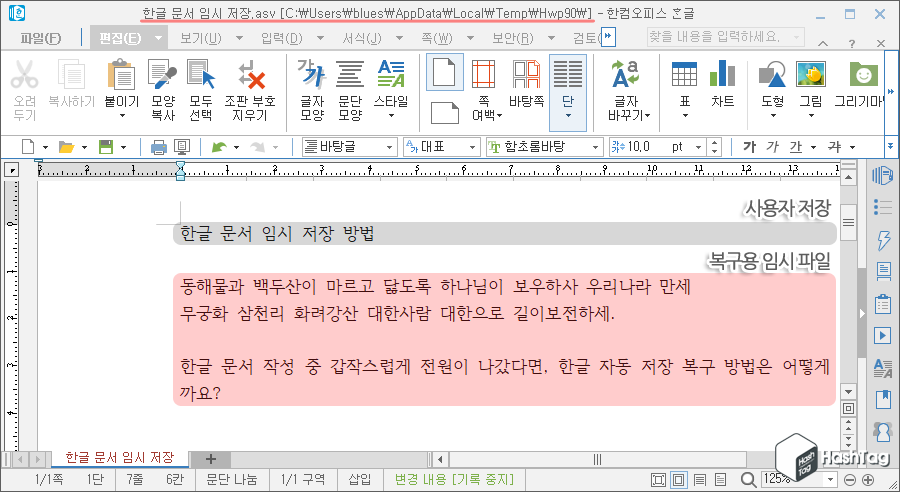Click the undo arrow icon
The height and width of the screenshot is (492, 900).
point(219,148)
